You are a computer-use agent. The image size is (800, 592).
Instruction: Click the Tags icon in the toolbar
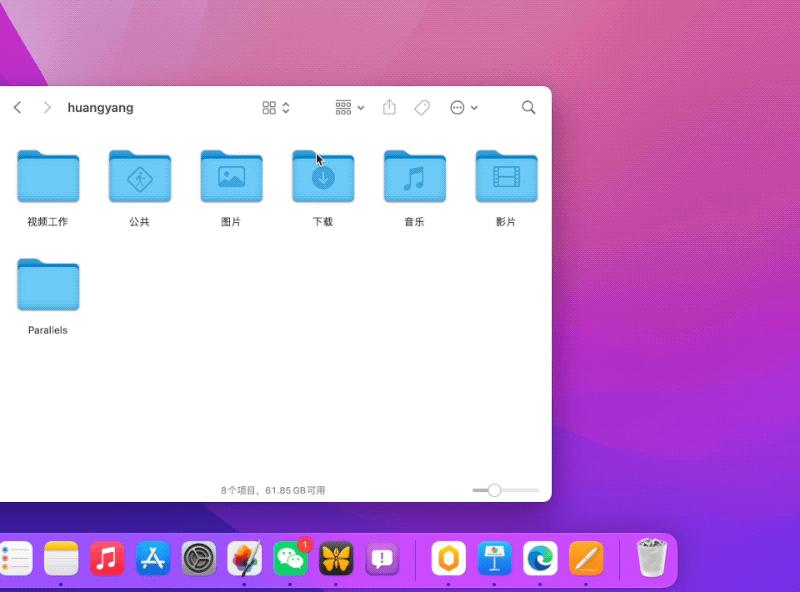point(419,107)
